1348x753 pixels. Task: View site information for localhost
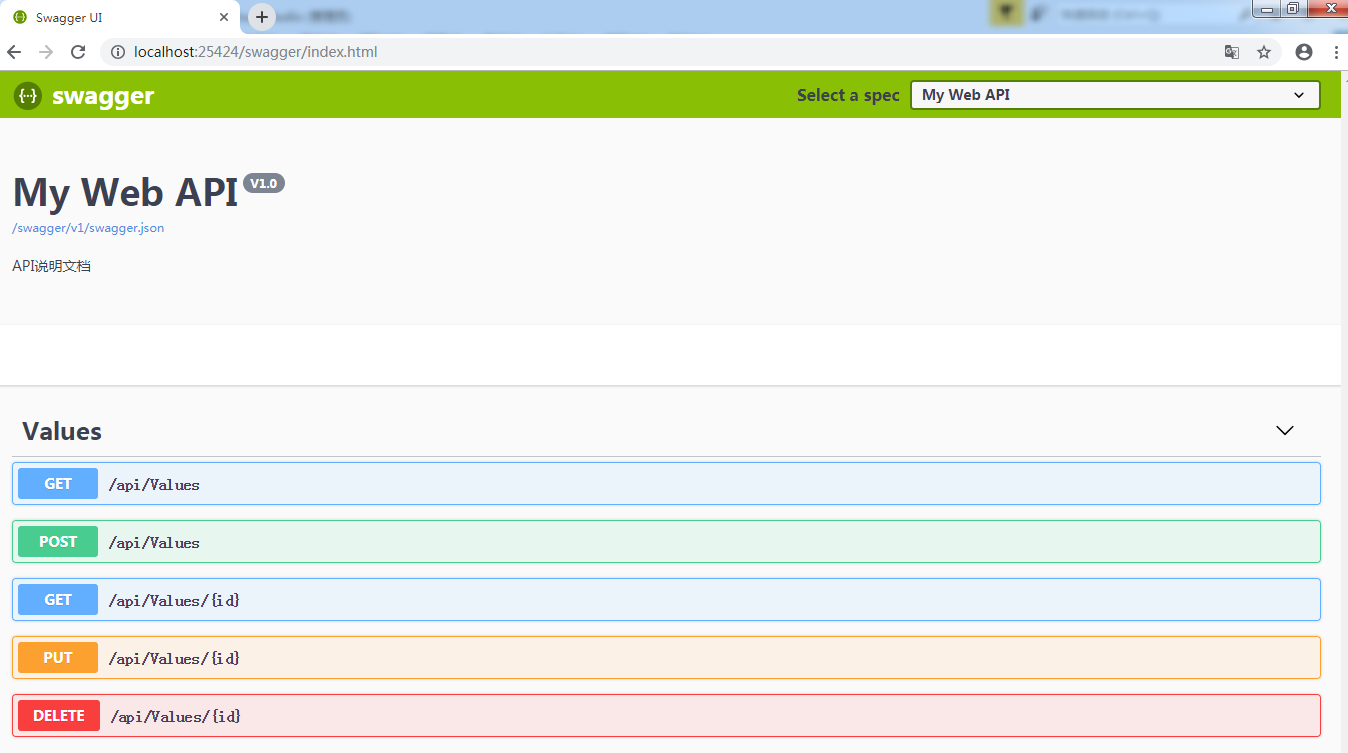pos(117,52)
